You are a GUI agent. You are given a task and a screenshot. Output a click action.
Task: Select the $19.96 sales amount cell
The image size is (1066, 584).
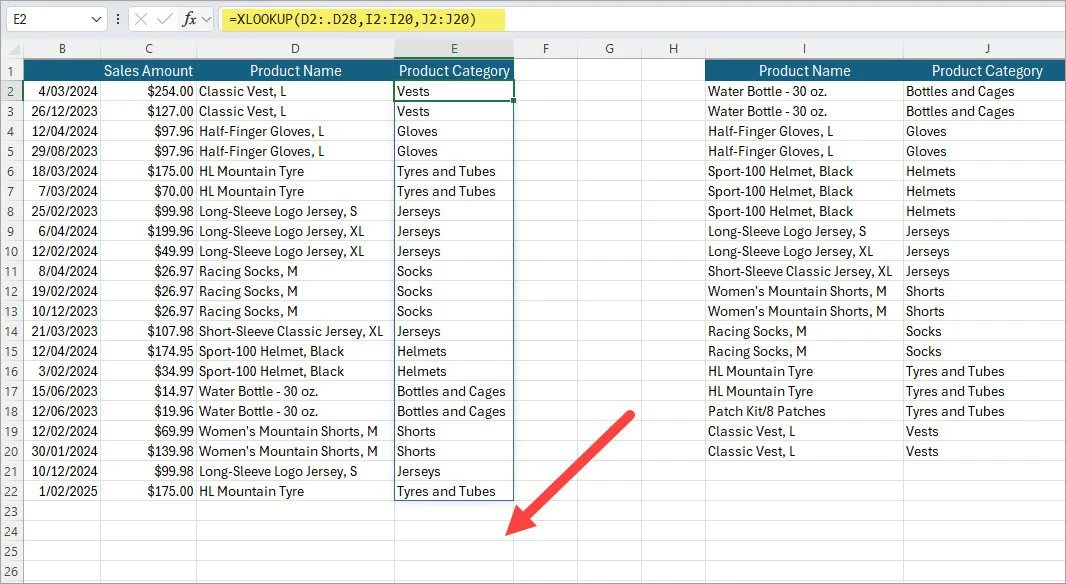pyautogui.click(x=149, y=411)
